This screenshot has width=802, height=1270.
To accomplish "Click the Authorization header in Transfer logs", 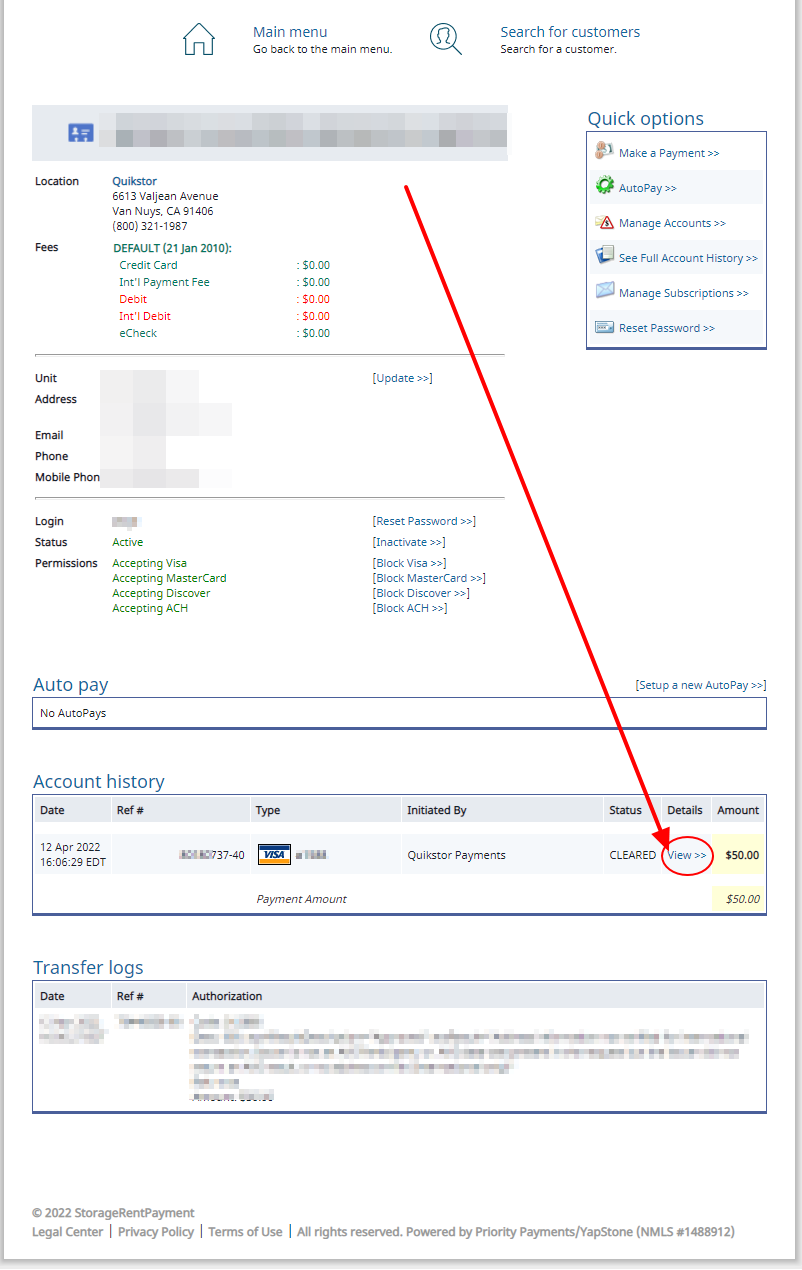I will click(227, 996).
